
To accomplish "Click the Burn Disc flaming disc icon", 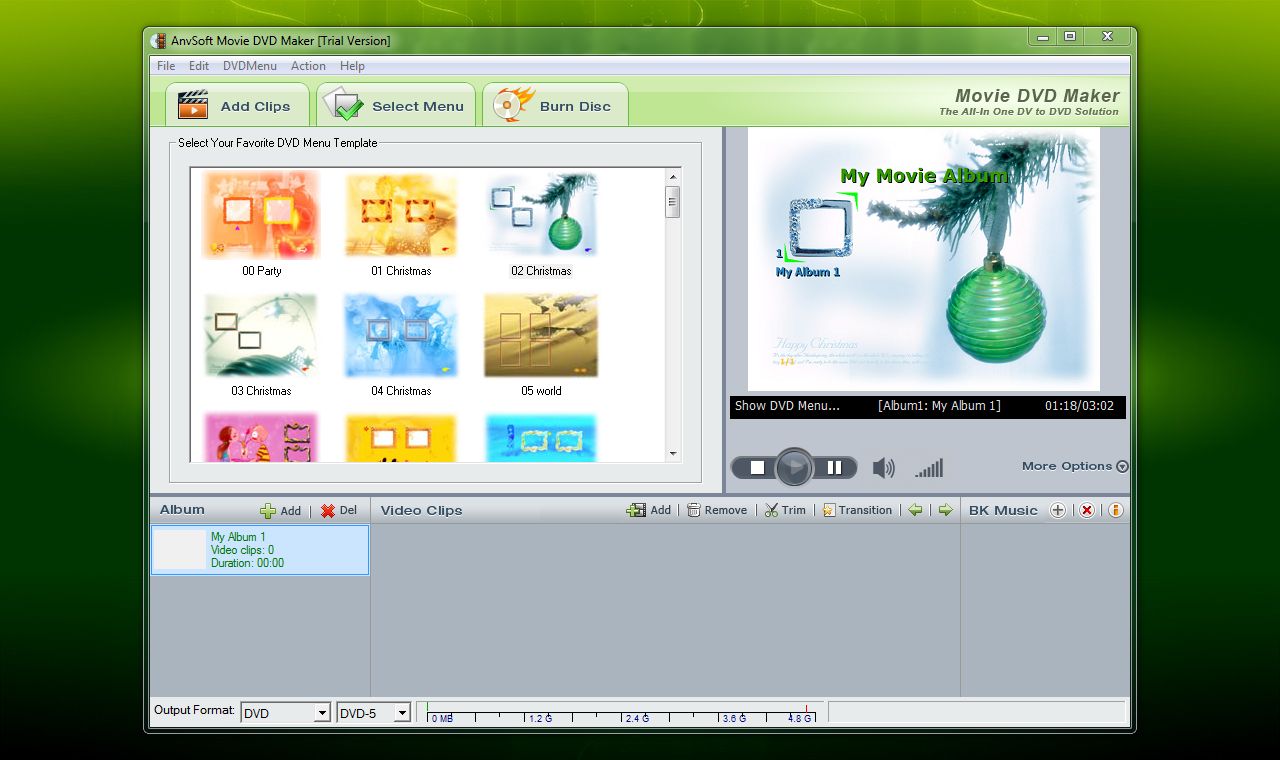I will tap(513, 104).
